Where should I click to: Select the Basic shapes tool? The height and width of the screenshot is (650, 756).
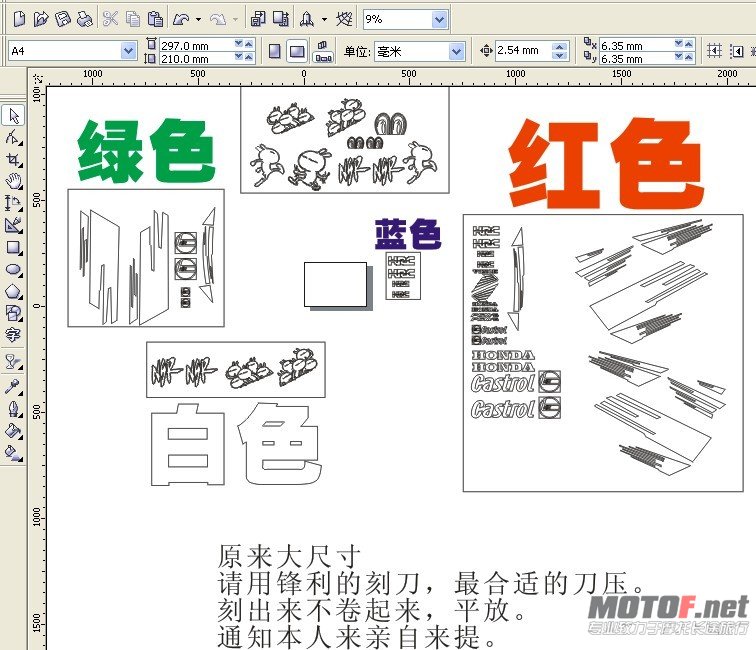pyautogui.click(x=14, y=313)
